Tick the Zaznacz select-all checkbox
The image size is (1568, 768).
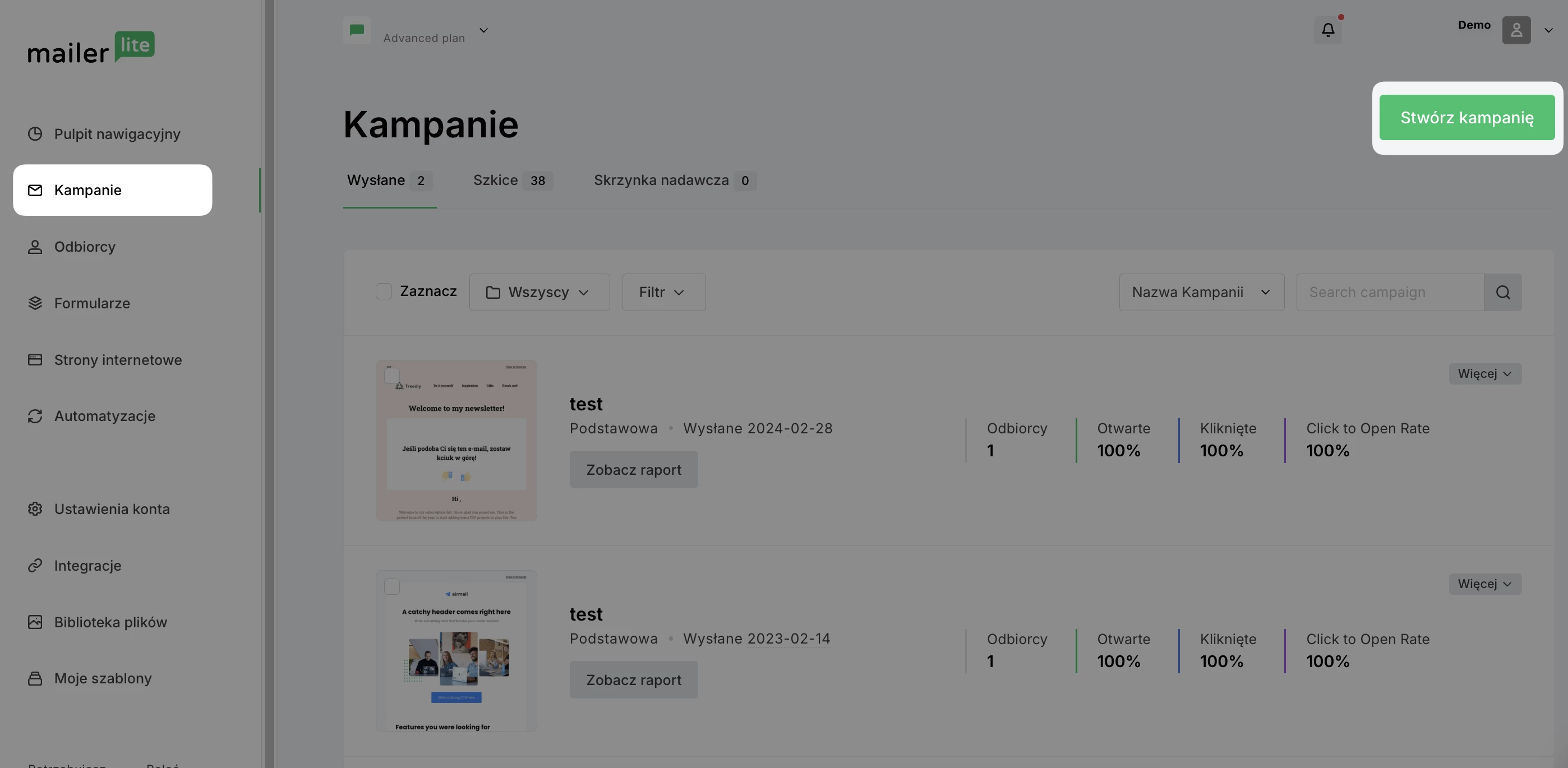click(x=384, y=292)
